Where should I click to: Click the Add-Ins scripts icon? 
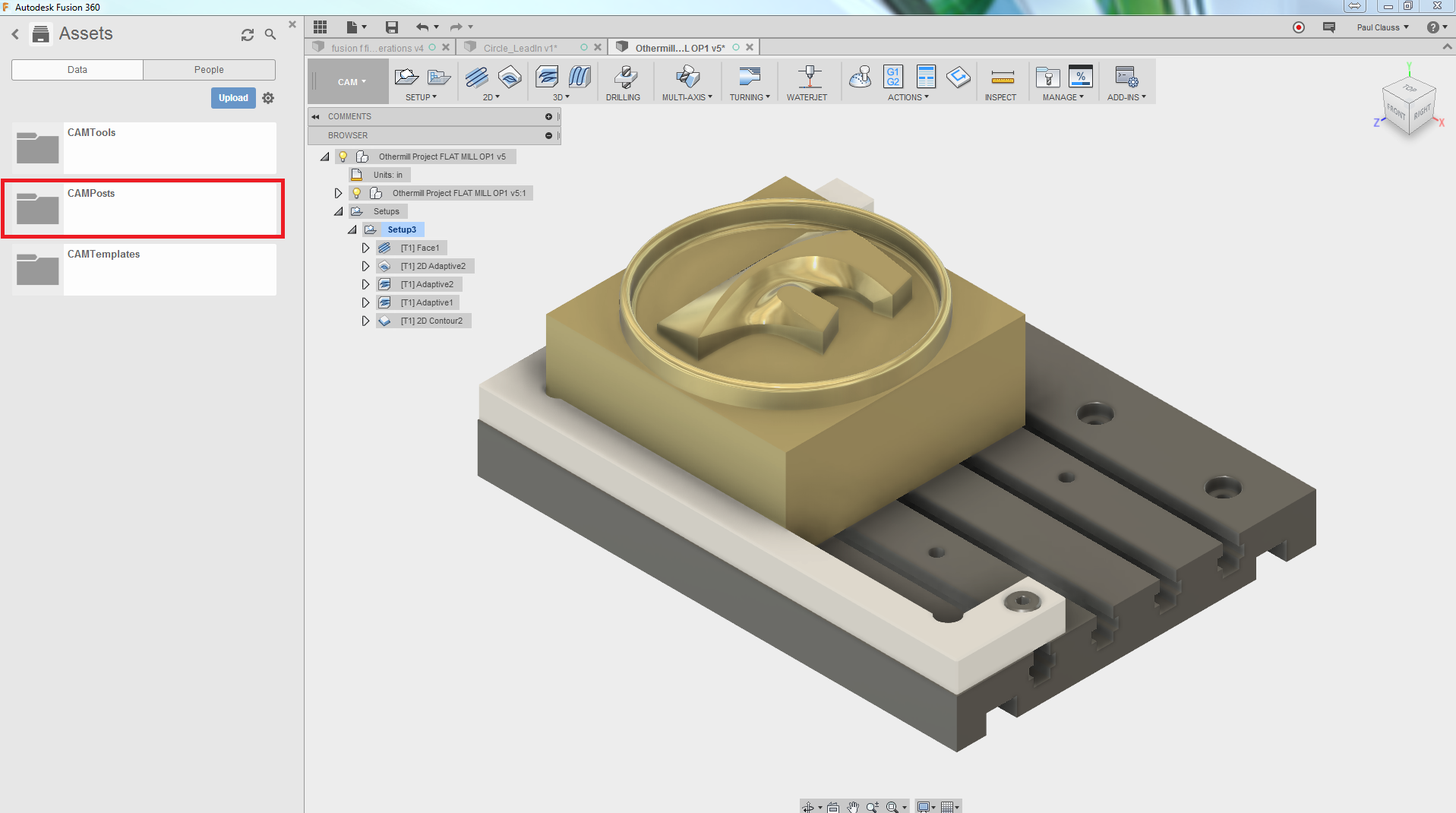click(x=1126, y=77)
